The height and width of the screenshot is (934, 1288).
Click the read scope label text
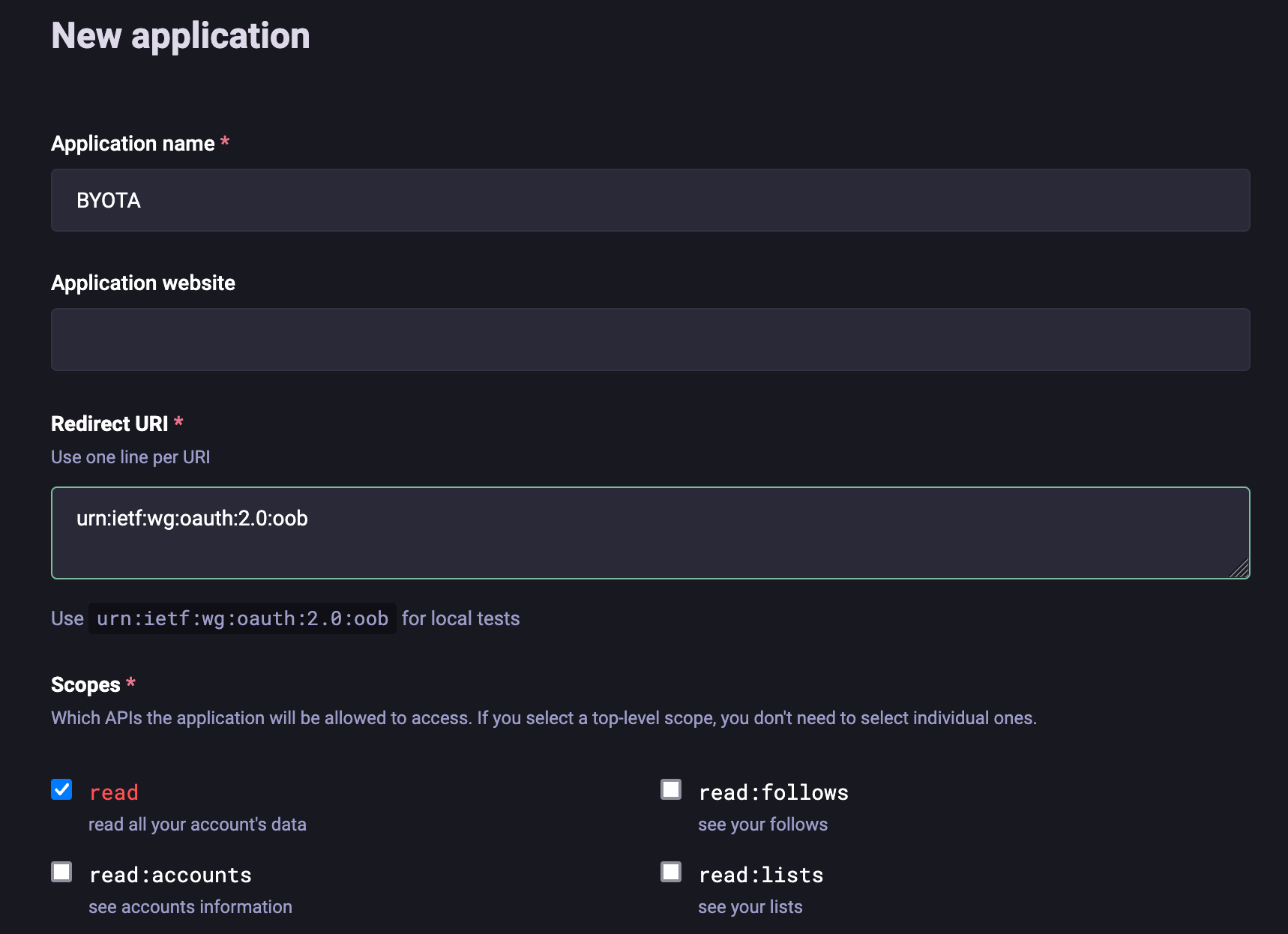tap(114, 792)
